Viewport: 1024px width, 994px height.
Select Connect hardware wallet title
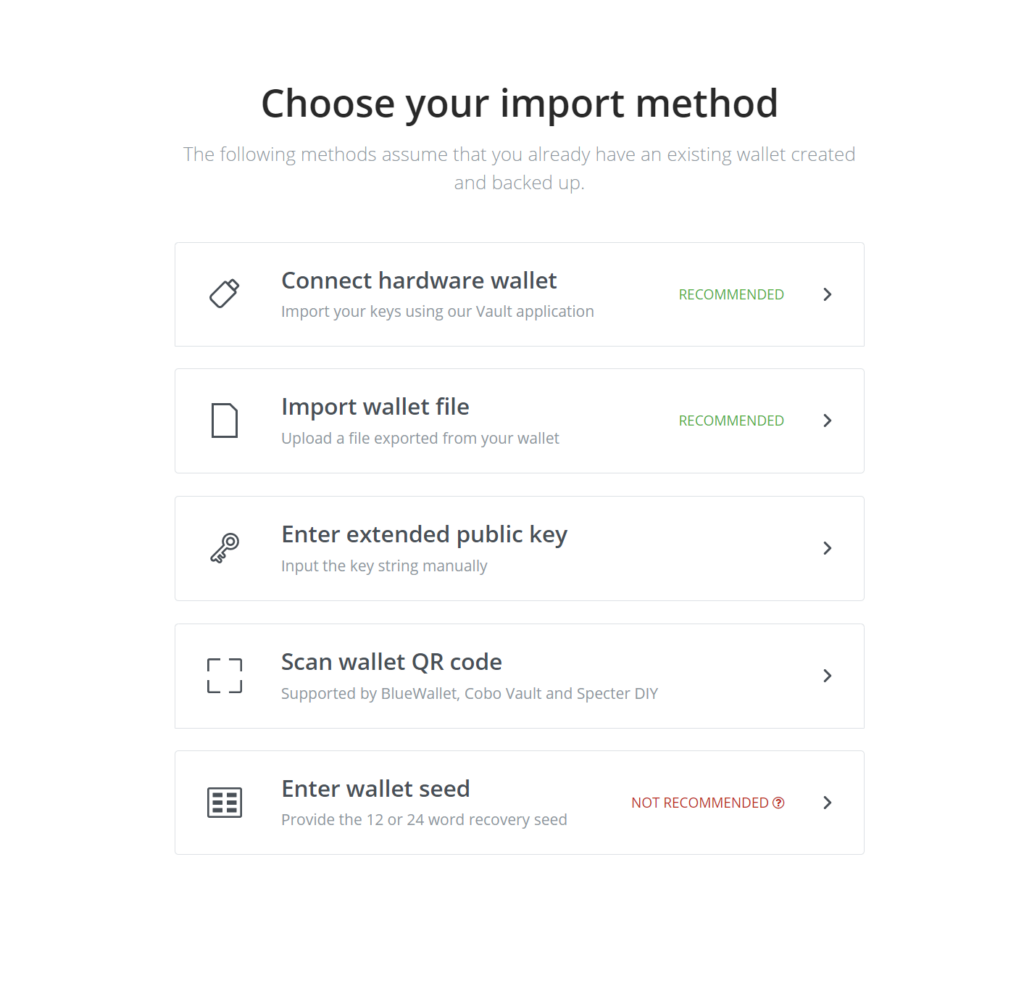click(x=419, y=281)
